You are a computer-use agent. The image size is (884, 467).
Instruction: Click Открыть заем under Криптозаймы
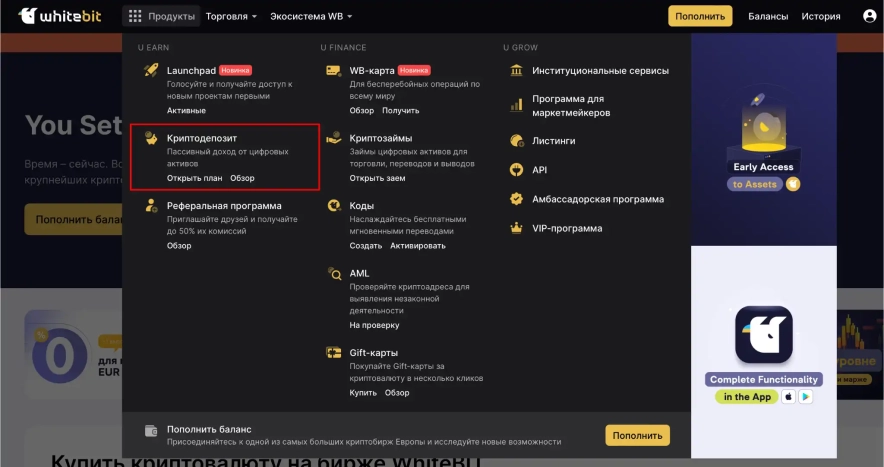click(377, 178)
